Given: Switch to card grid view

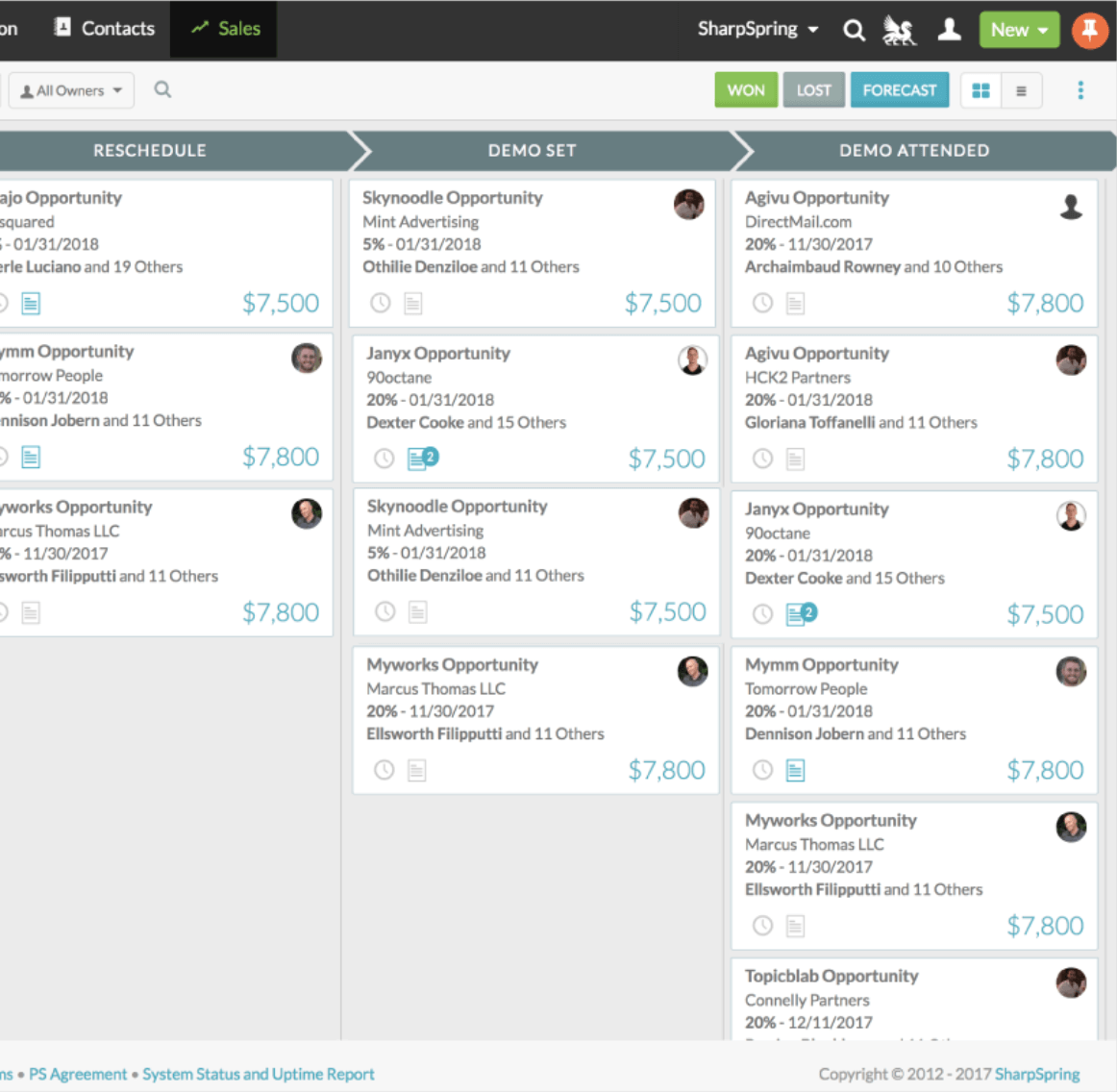Looking at the screenshot, I should [980, 90].
